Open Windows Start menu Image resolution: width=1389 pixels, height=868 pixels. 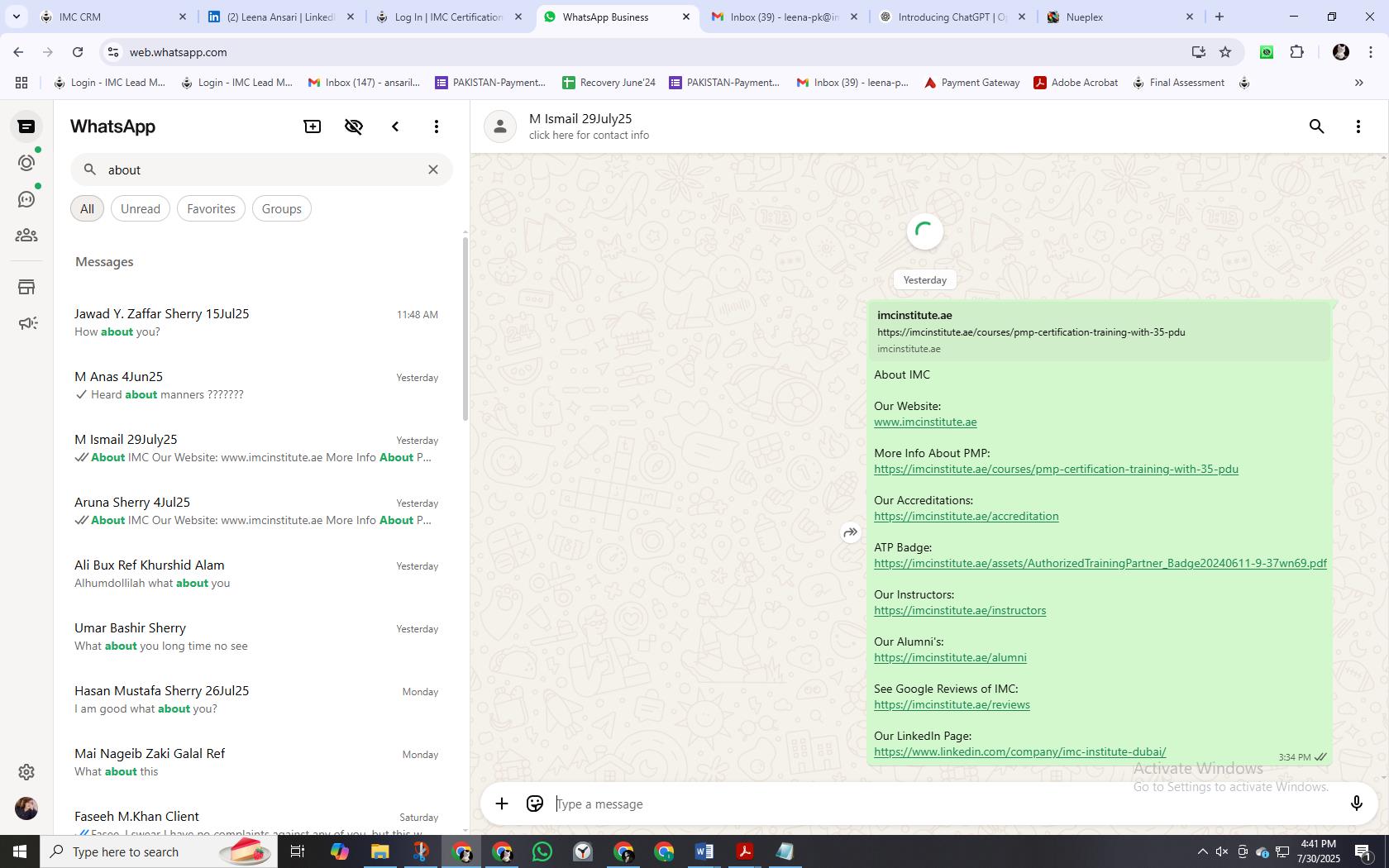click(20, 851)
